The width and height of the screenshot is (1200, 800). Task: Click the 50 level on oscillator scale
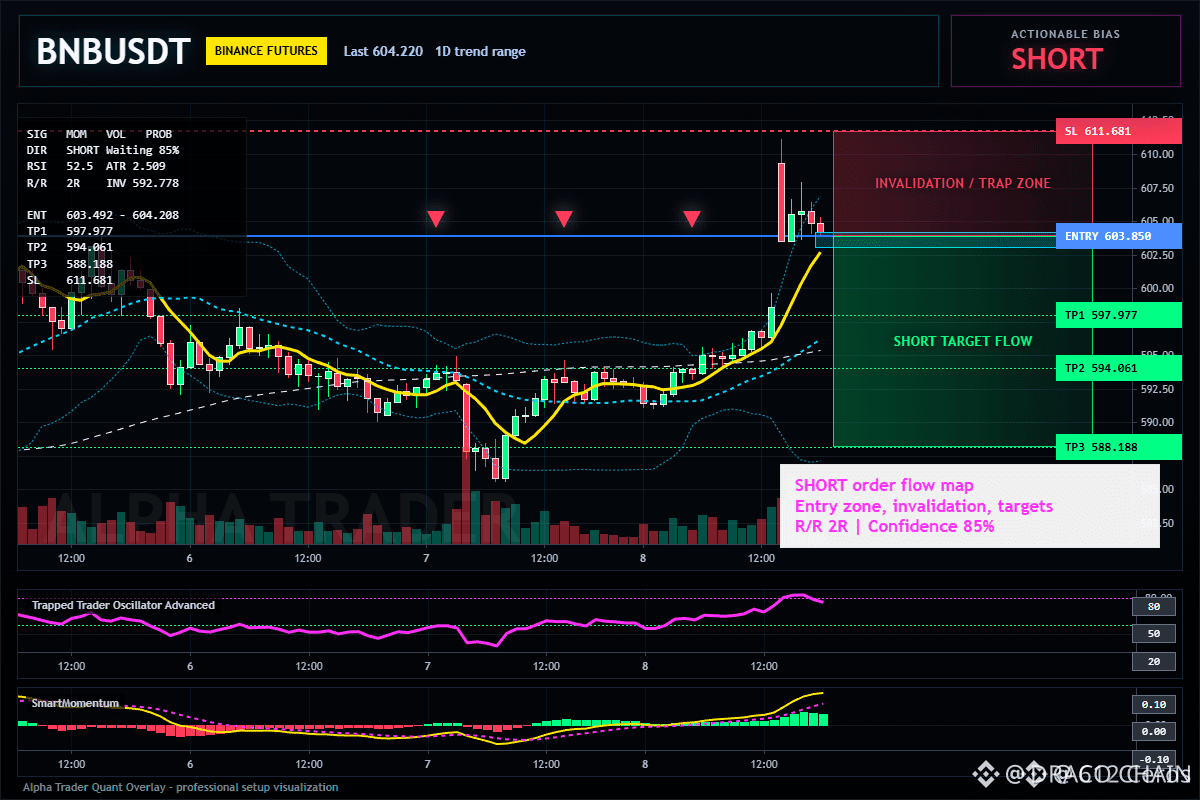(x=1153, y=634)
